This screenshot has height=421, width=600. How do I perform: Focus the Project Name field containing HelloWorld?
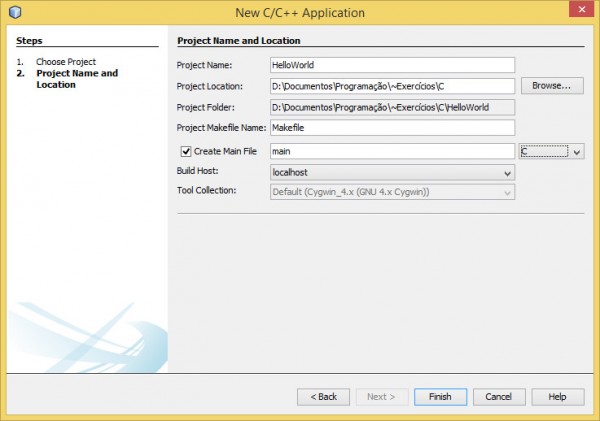click(x=392, y=65)
